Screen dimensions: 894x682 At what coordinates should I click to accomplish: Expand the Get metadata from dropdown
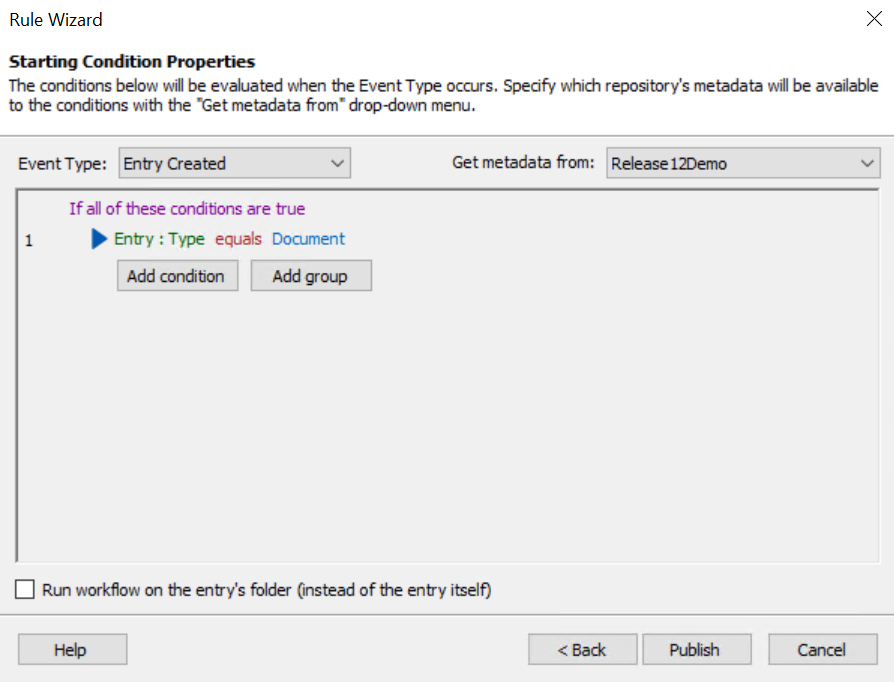point(742,163)
